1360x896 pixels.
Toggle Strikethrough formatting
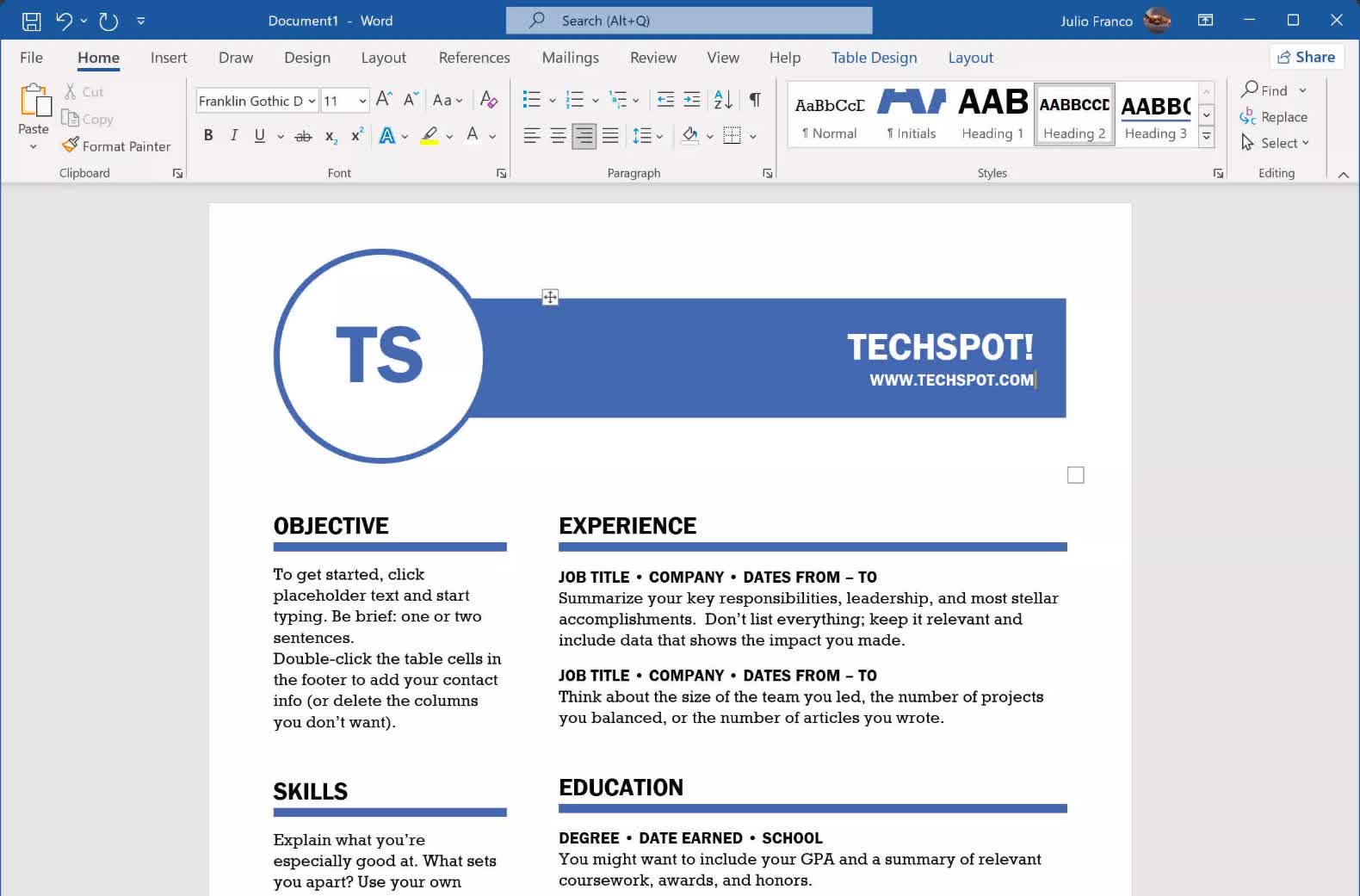coord(303,136)
